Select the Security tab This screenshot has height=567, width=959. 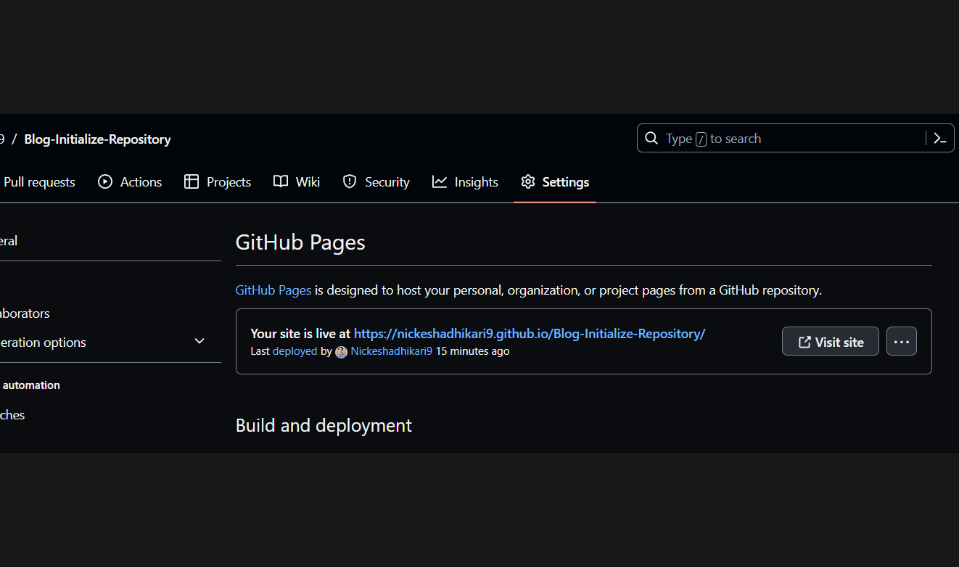(x=376, y=182)
